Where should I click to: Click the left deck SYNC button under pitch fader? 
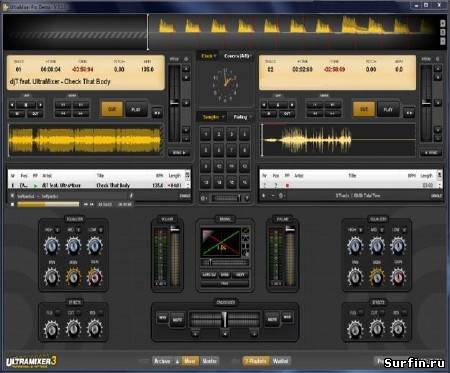point(179,153)
